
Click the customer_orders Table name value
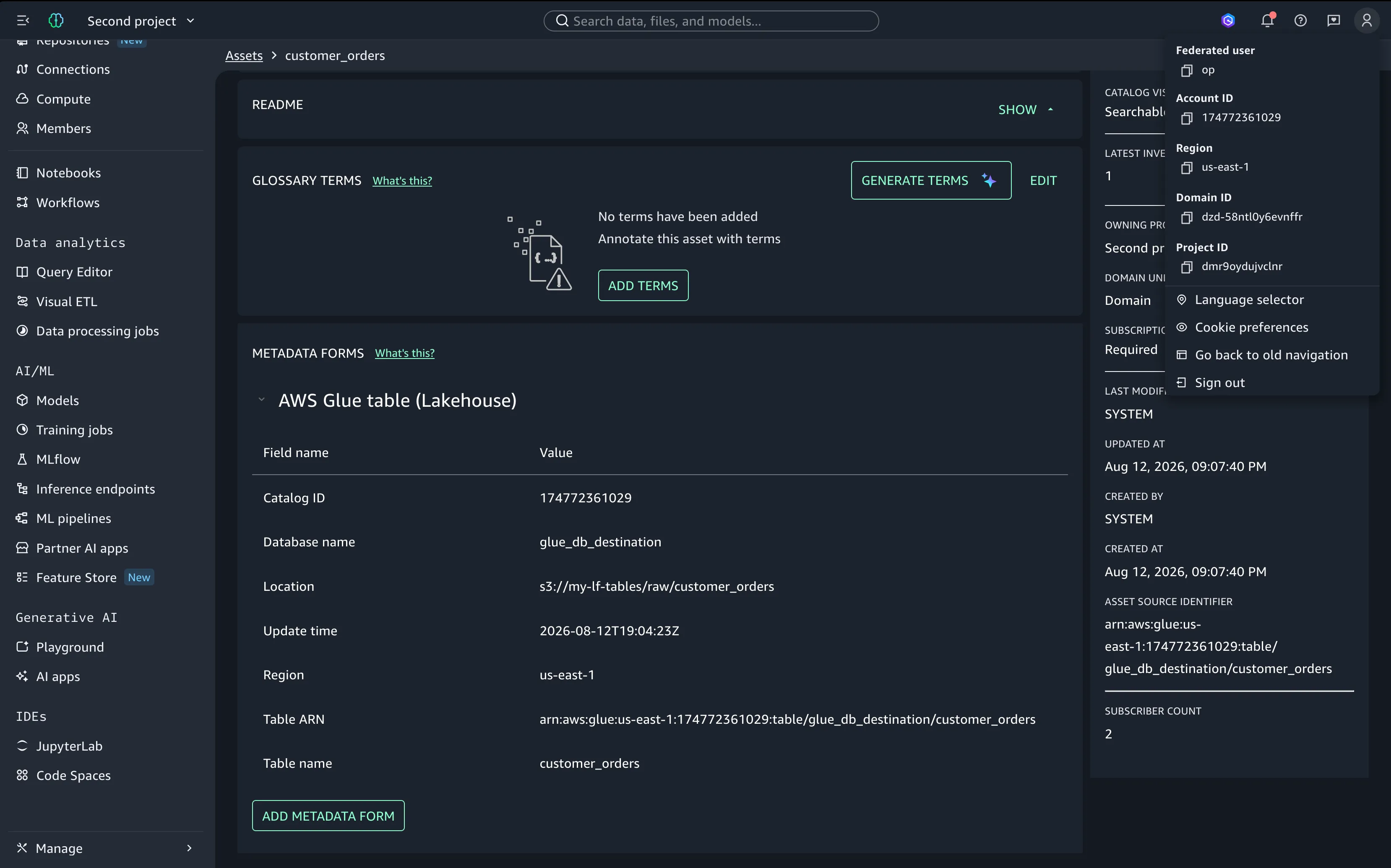click(x=589, y=764)
